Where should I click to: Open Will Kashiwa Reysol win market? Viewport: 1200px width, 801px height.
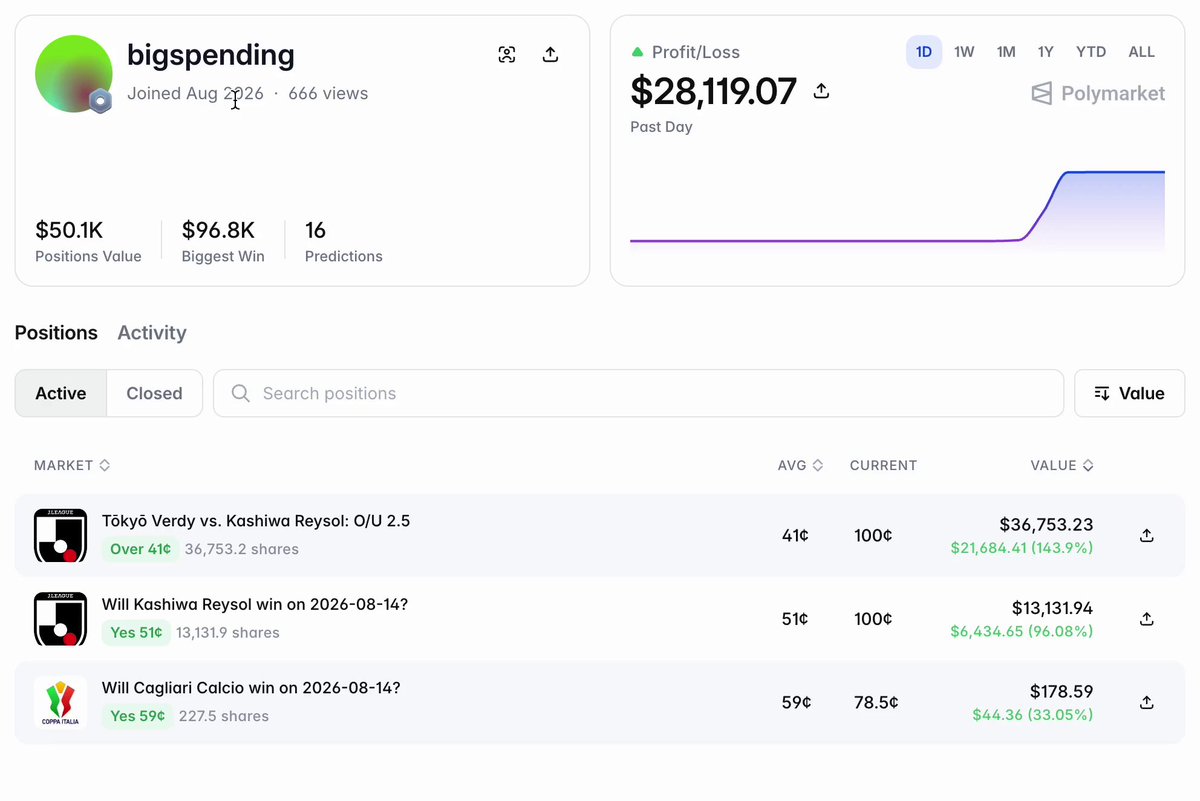[x=255, y=604]
